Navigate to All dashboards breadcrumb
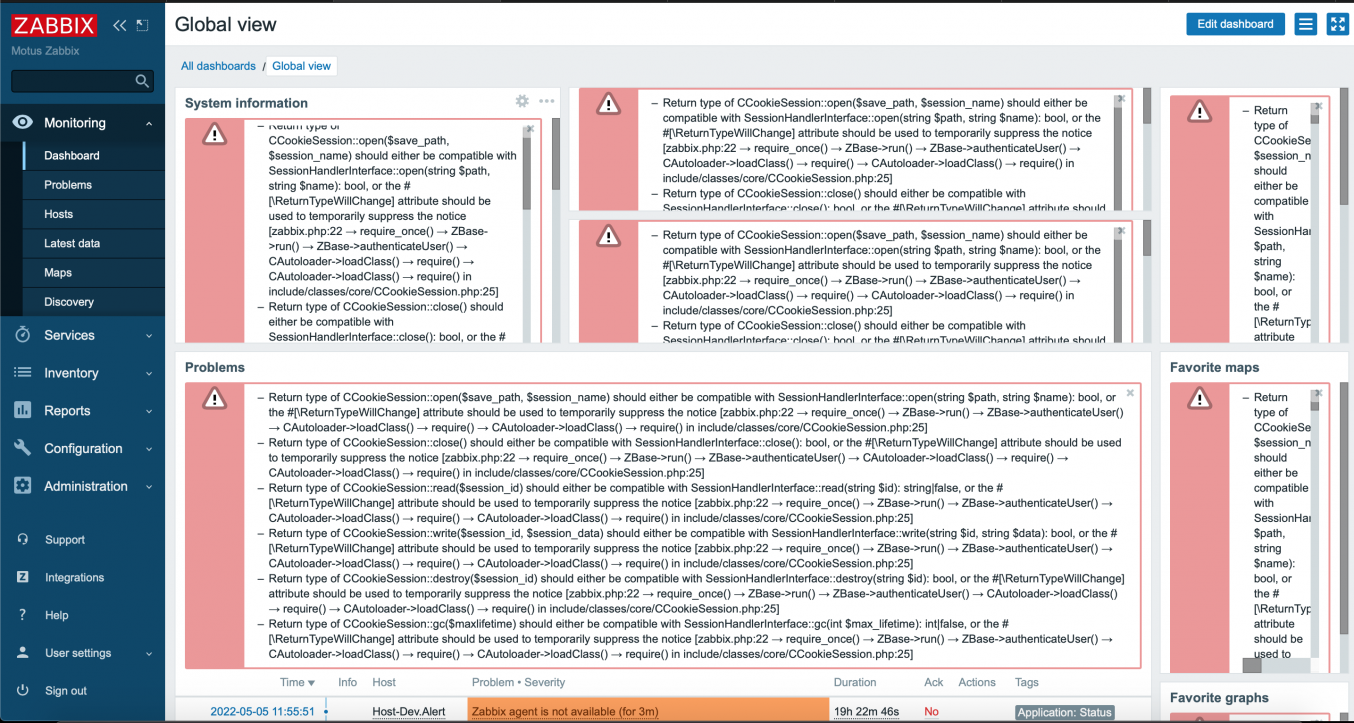Image resolution: width=1354 pixels, height=723 pixels. click(218, 66)
